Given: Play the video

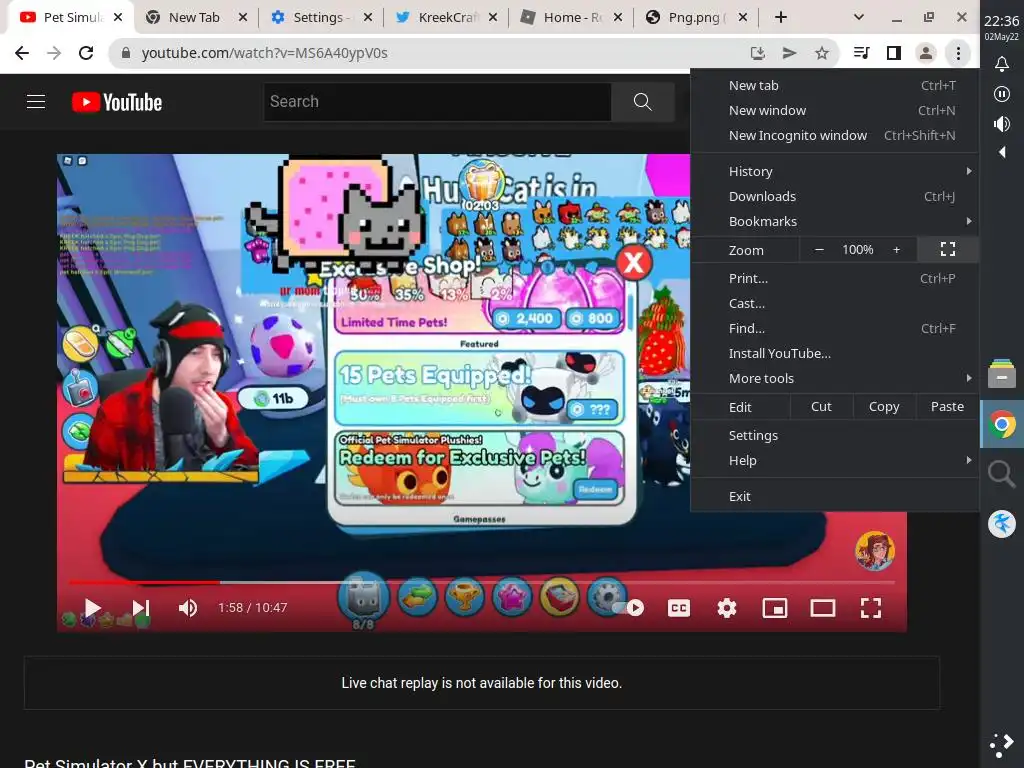Looking at the screenshot, I should pos(93,608).
